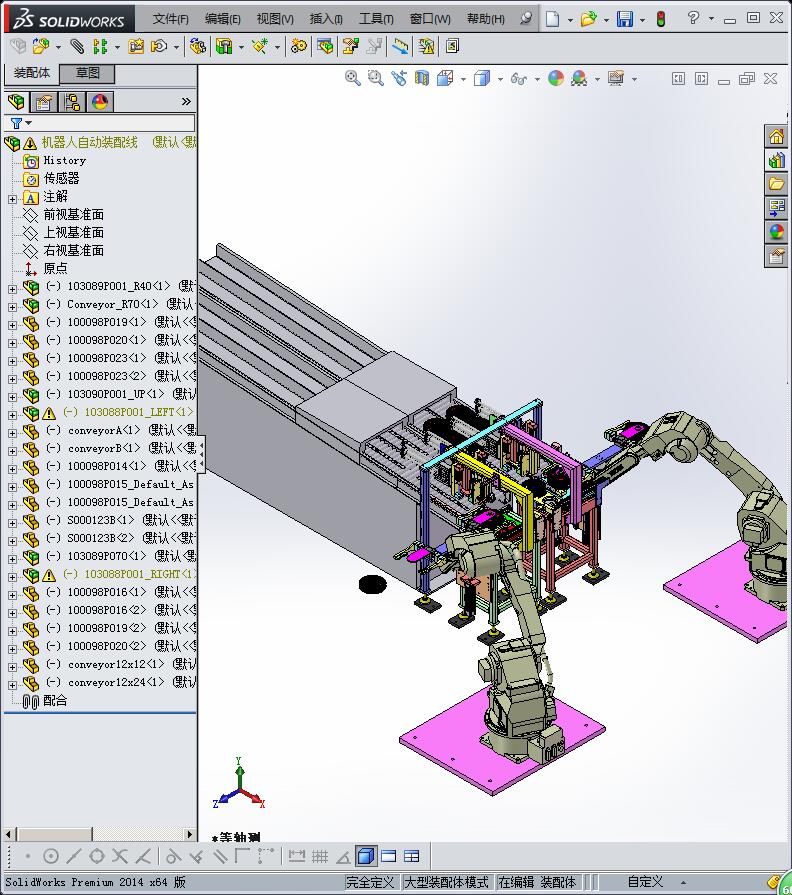Screen dimensions: 792x895
Task: Open the 文件(F) menu
Action: [x=171, y=19]
